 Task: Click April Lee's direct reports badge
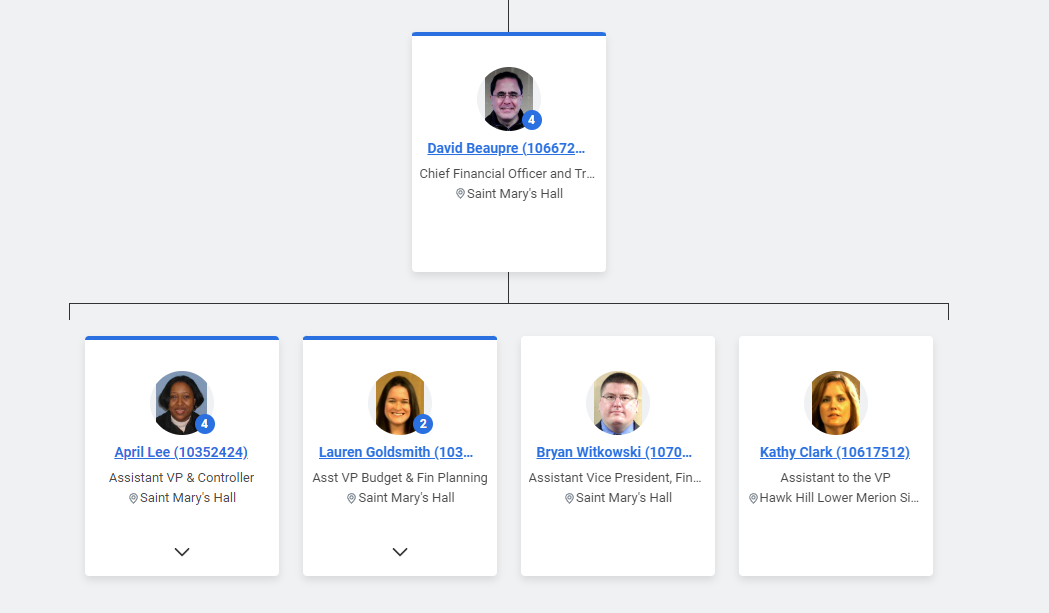pos(205,424)
